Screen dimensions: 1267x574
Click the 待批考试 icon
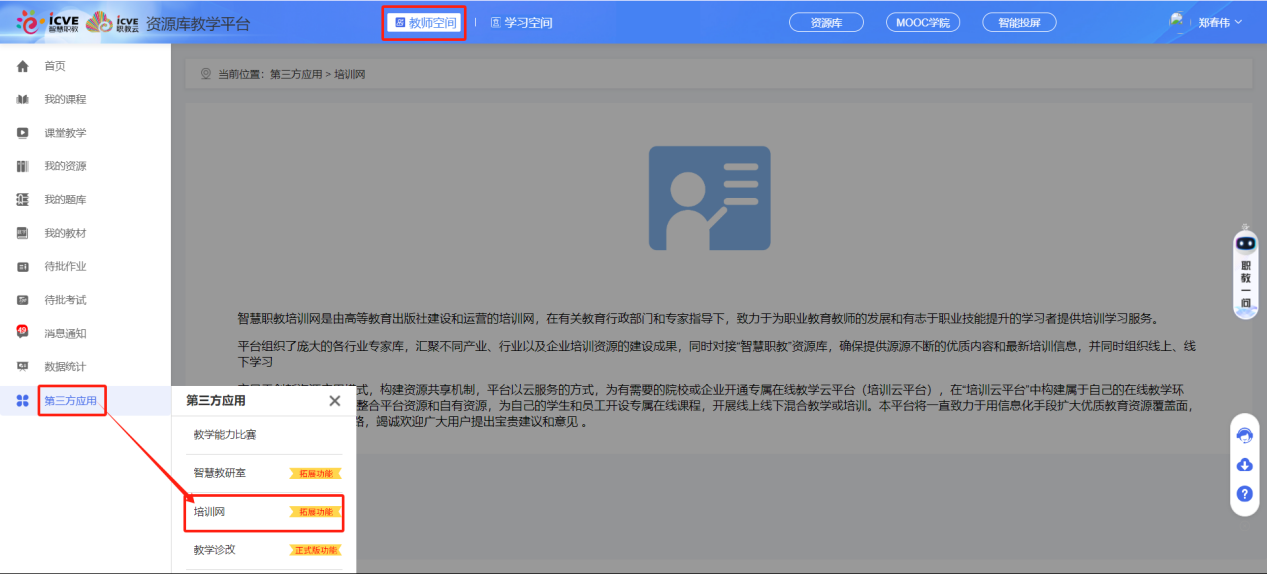point(22,300)
